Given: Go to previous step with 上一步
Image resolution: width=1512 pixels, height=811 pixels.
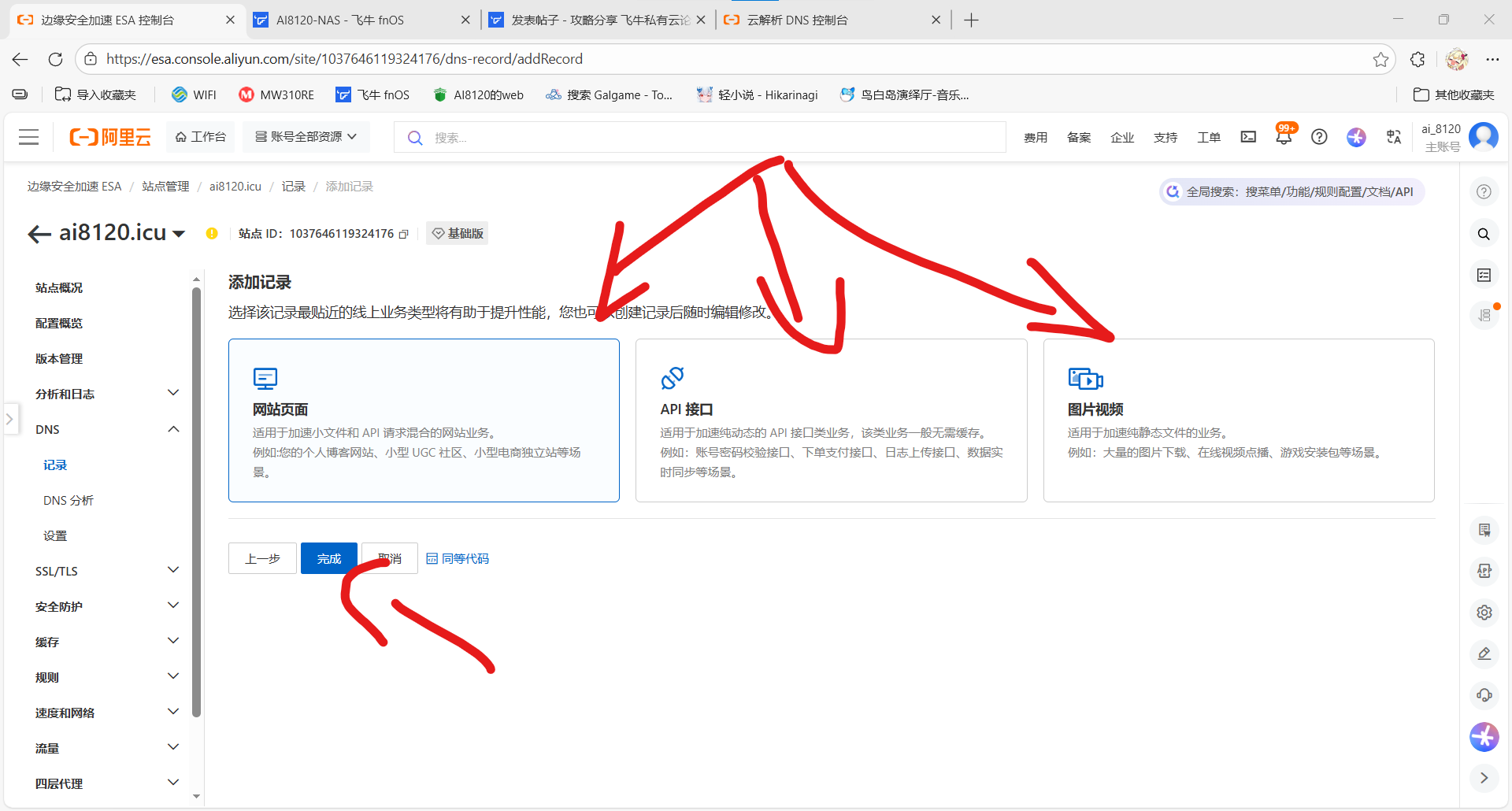Looking at the screenshot, I should [262, 558].
